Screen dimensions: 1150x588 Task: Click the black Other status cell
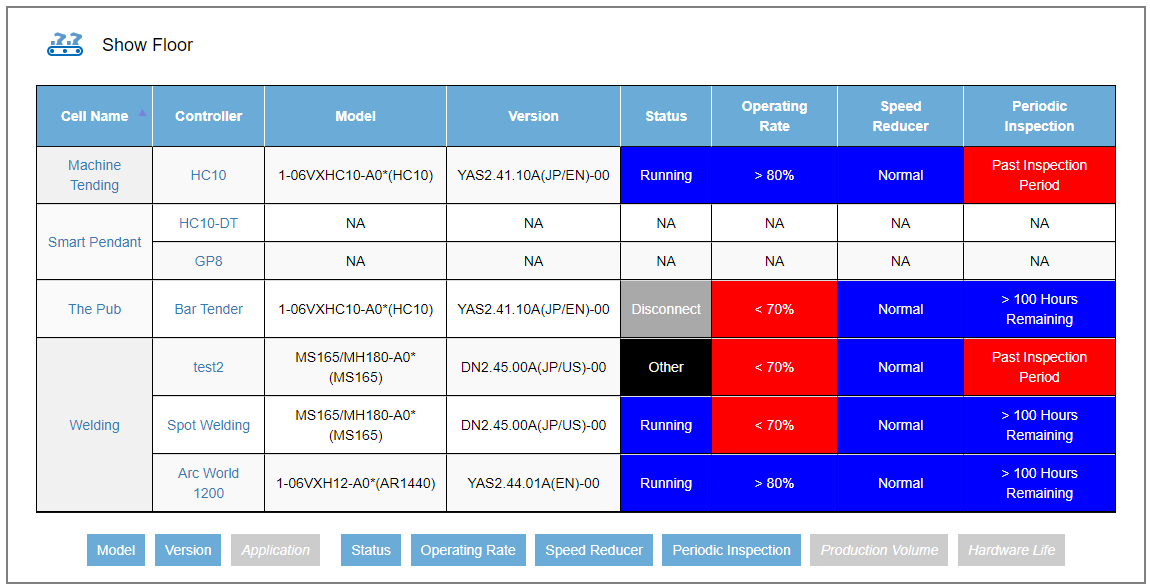666,367
